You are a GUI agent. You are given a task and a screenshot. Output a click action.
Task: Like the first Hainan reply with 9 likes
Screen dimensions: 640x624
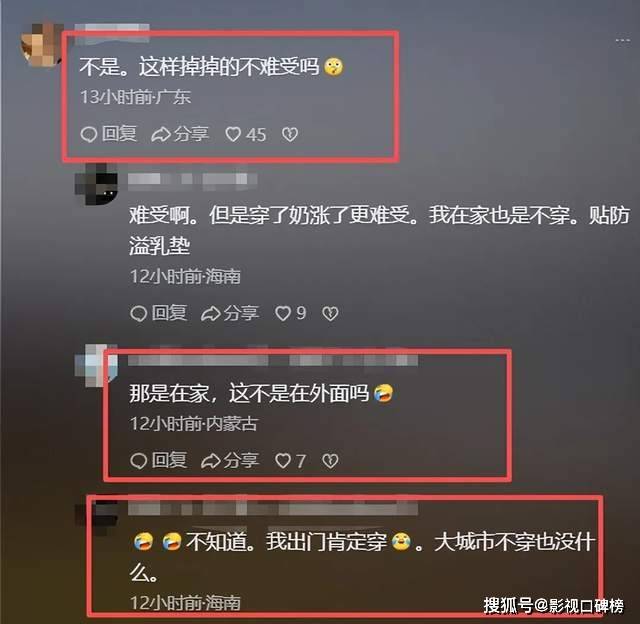click(x=290, y=313)
